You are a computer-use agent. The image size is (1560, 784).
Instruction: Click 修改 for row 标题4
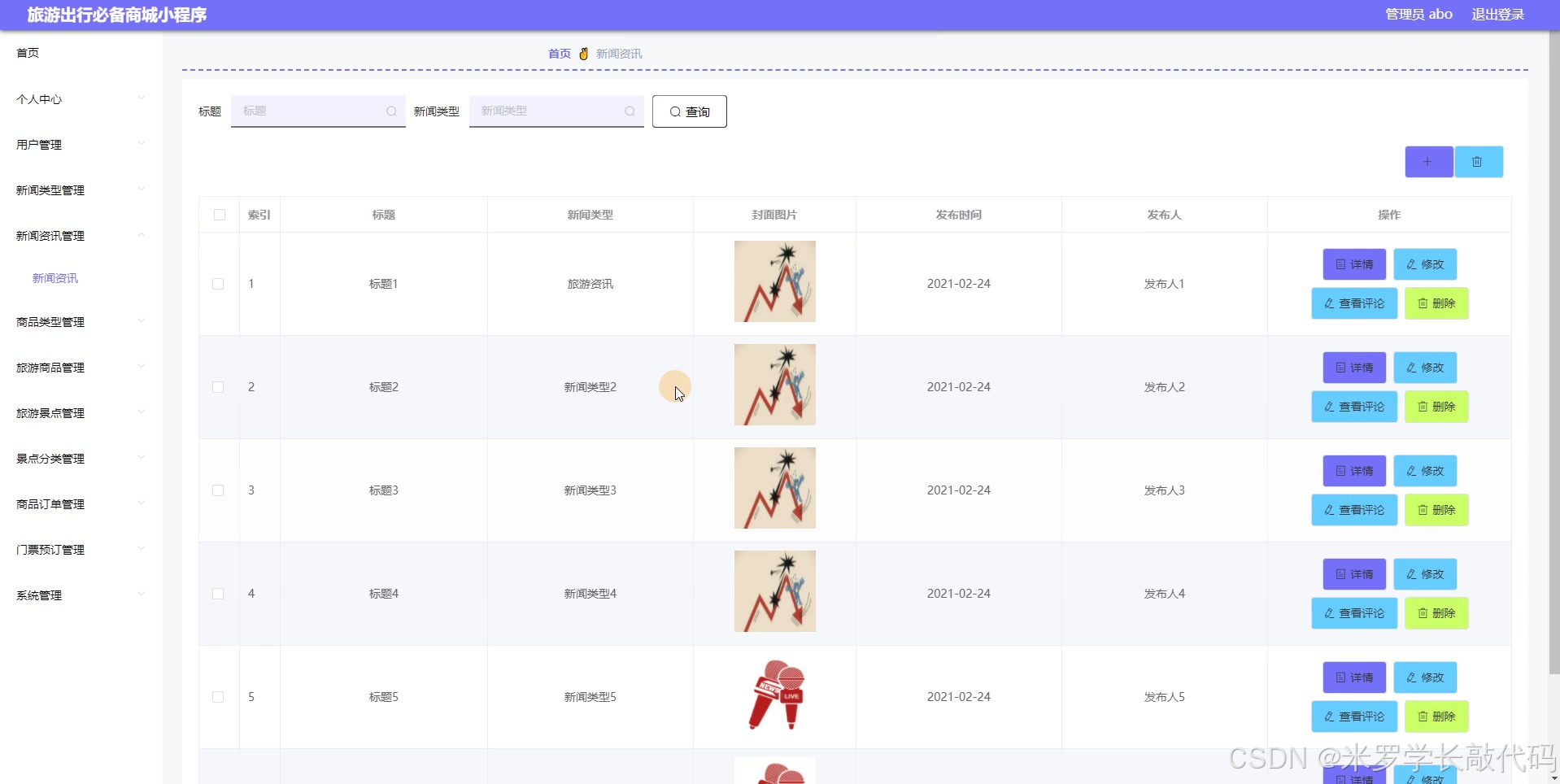pyautogui.click(x=1425, y=574)
